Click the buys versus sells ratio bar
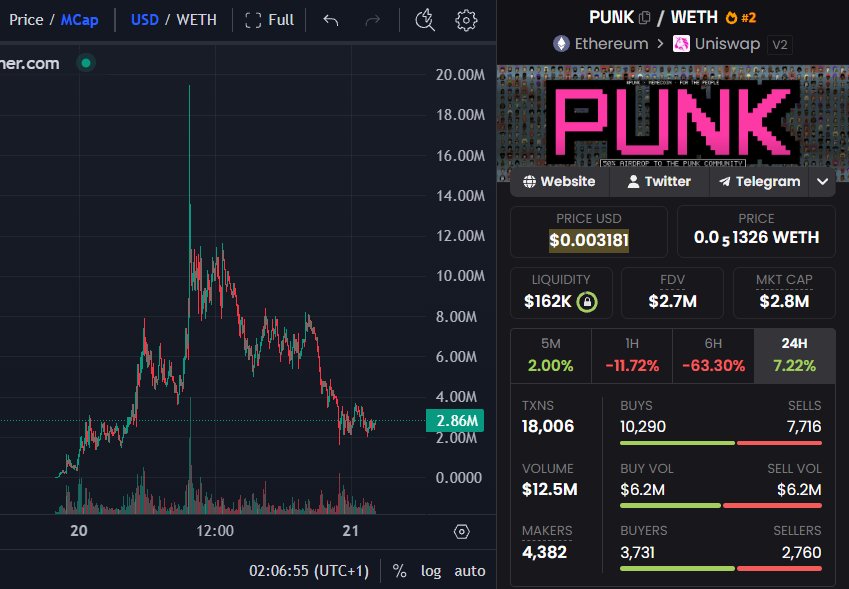This screenshot has width=849, height=589. coord(721,443)
